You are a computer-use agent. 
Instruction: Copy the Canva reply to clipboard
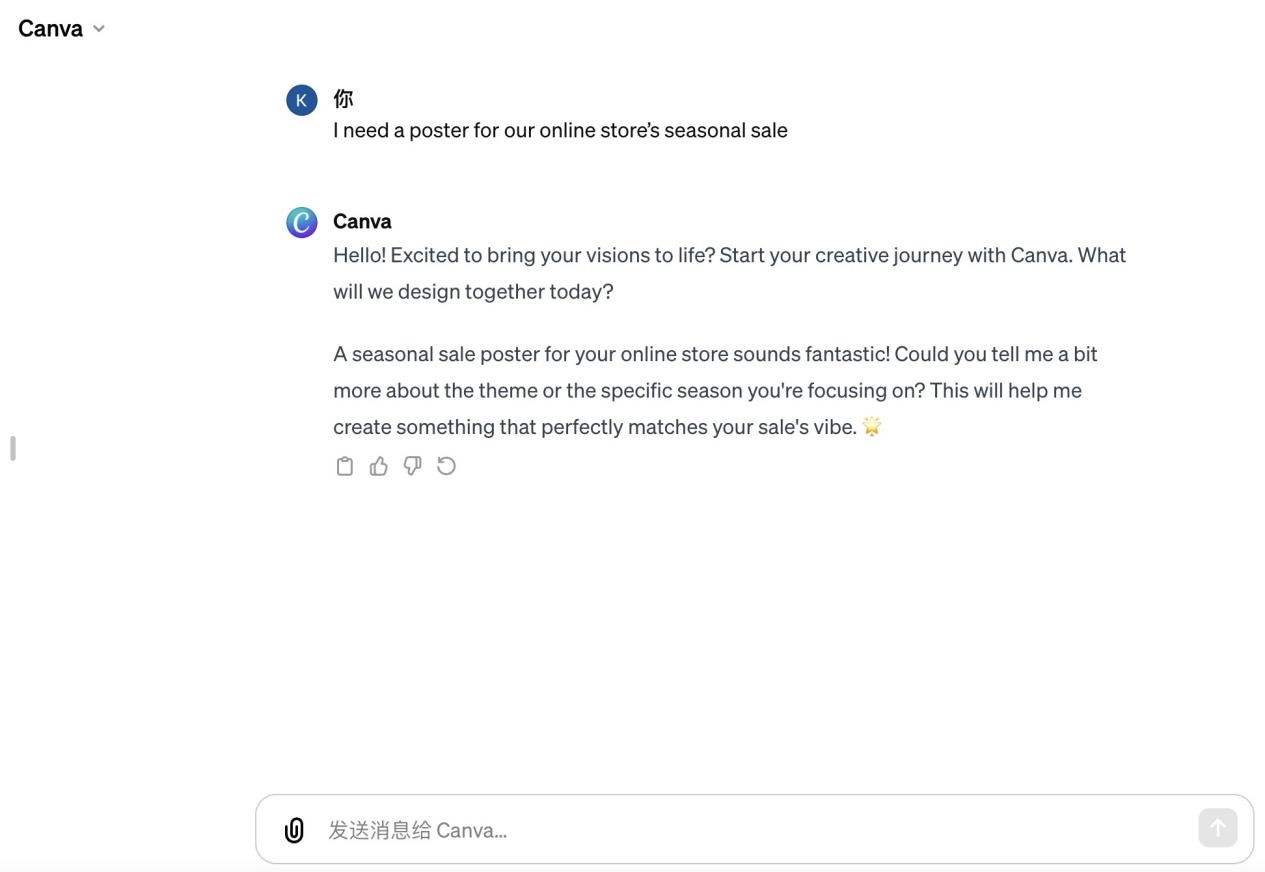click(x=345, y=466)
